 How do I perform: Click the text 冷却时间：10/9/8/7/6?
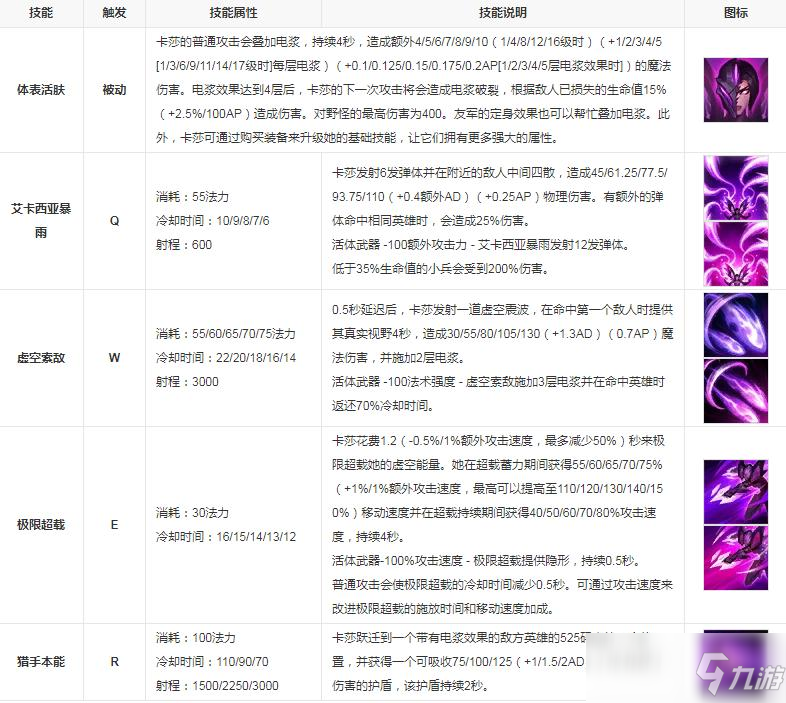pyautogui.click(x=213, y=221)
